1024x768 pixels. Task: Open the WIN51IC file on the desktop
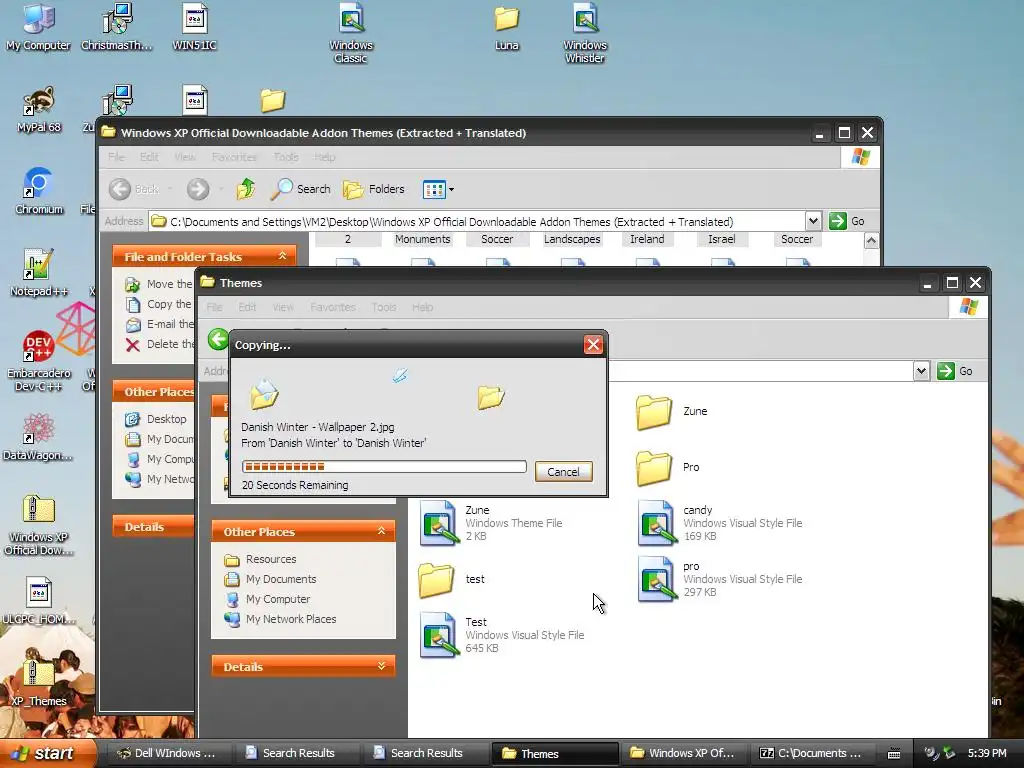coord(195,27)
